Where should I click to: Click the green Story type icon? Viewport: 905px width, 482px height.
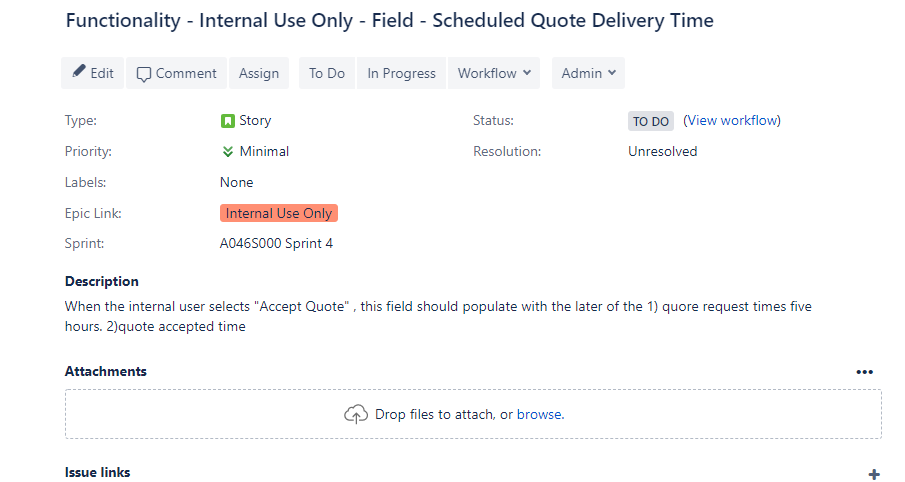pos(228,121)
